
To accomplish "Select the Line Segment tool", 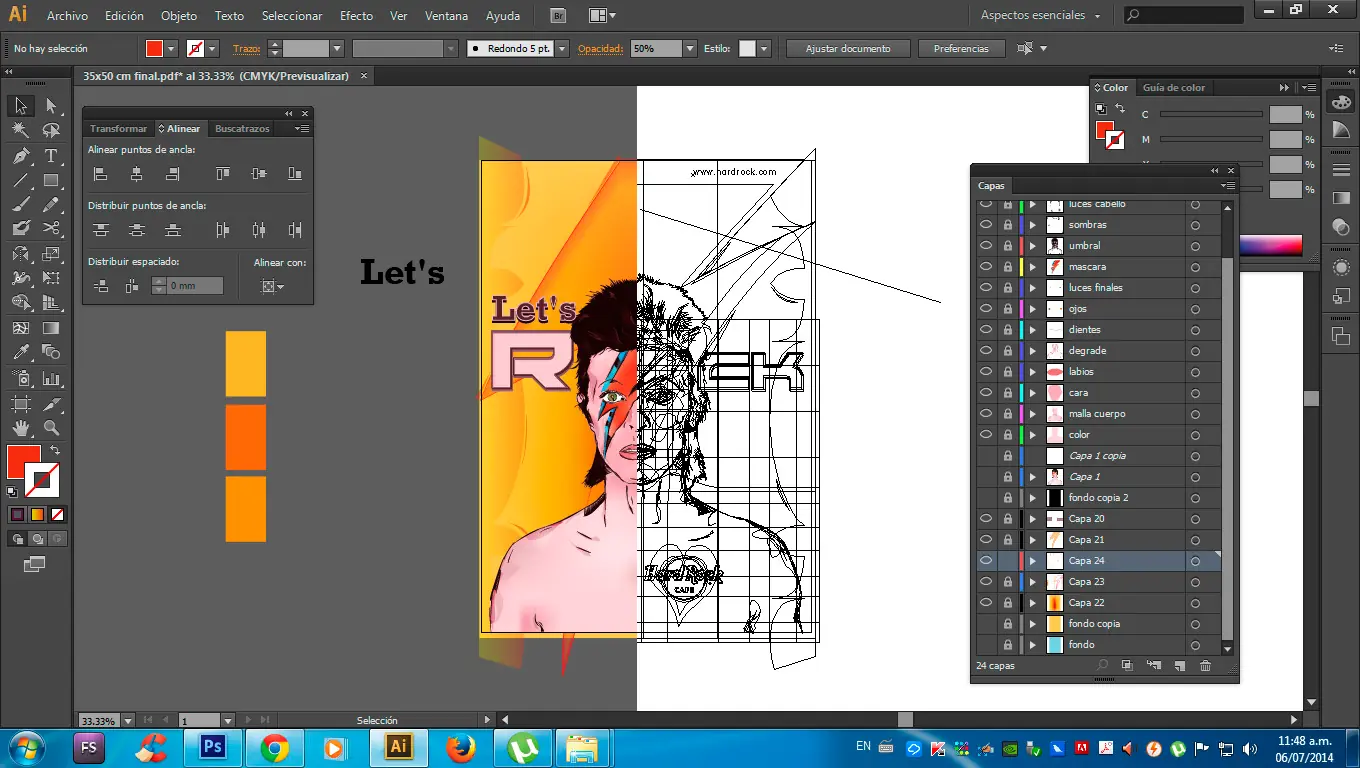I will pos(20,180).
